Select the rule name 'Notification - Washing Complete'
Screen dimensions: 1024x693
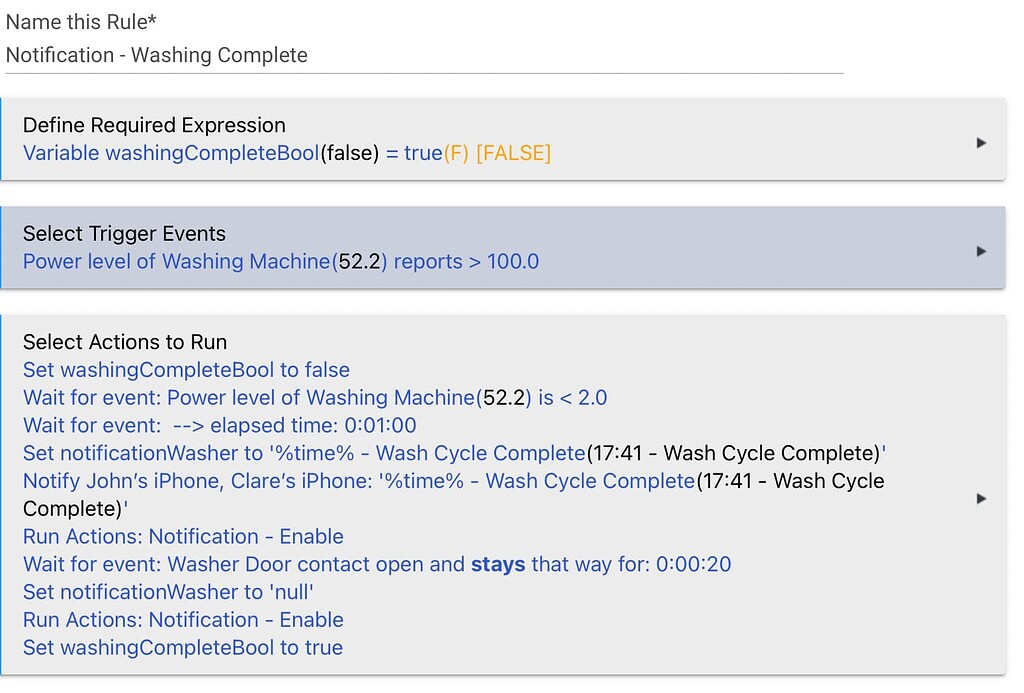pyautogui.click(x=156, y=56)
